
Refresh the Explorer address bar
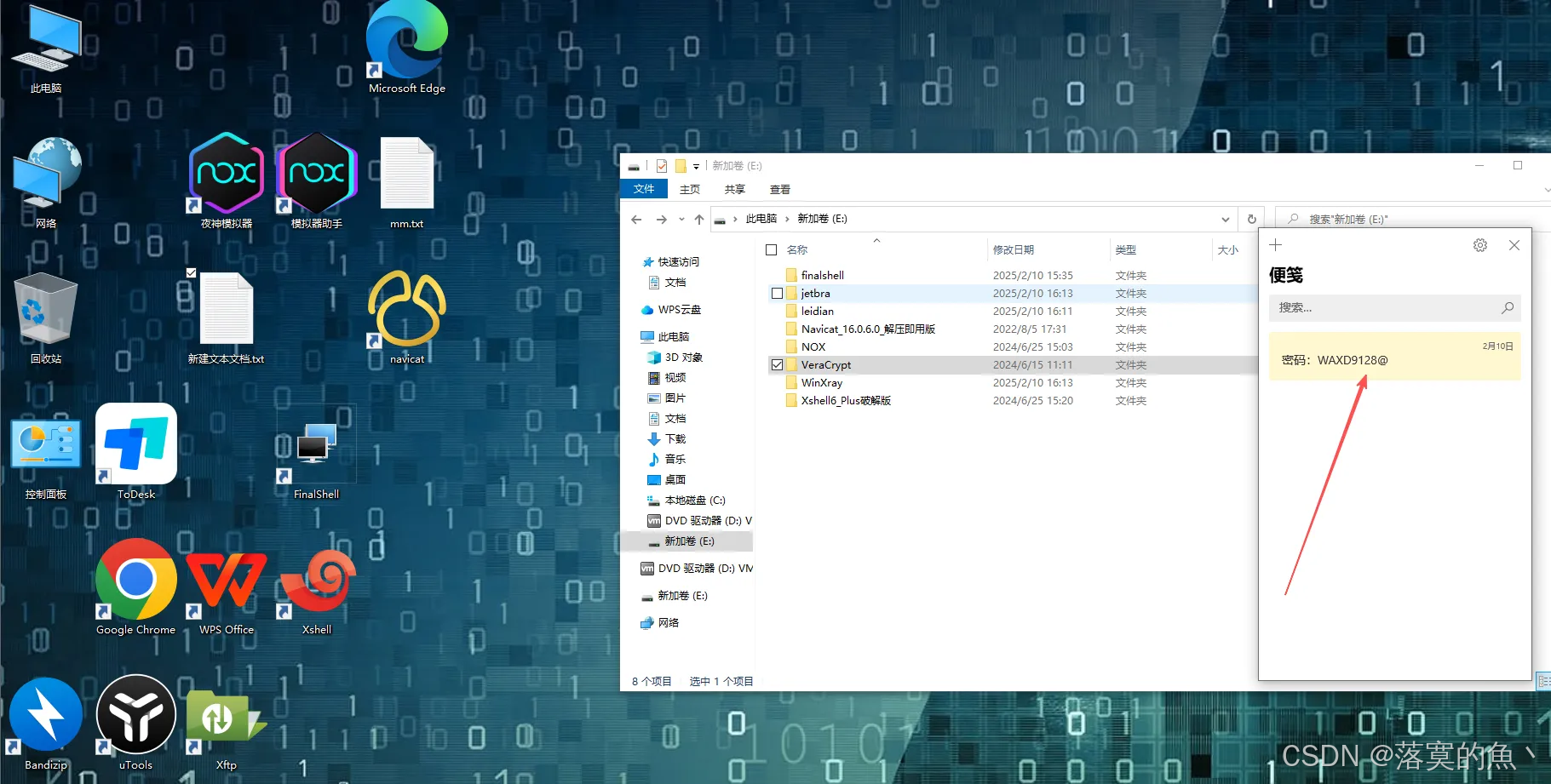(1251, 219)
